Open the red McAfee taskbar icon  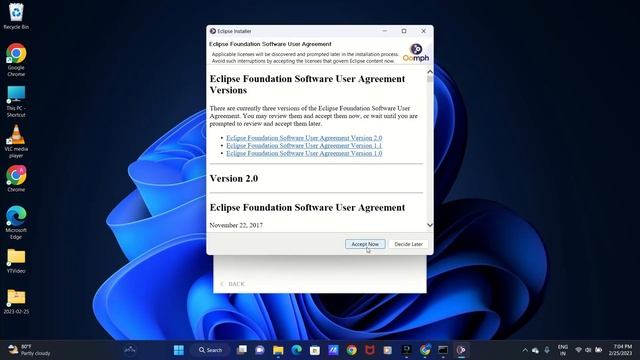(370, 350)
